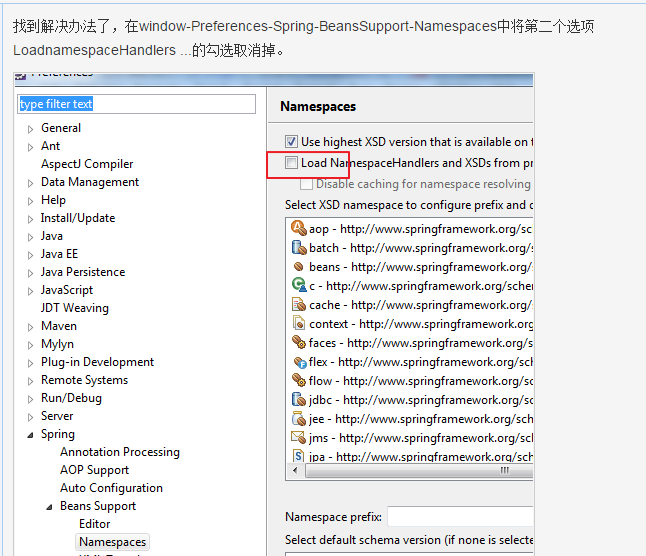Open Annotation Processing under Spring
This screenshot has width=646, height=556.
click(x=120, y=452)
